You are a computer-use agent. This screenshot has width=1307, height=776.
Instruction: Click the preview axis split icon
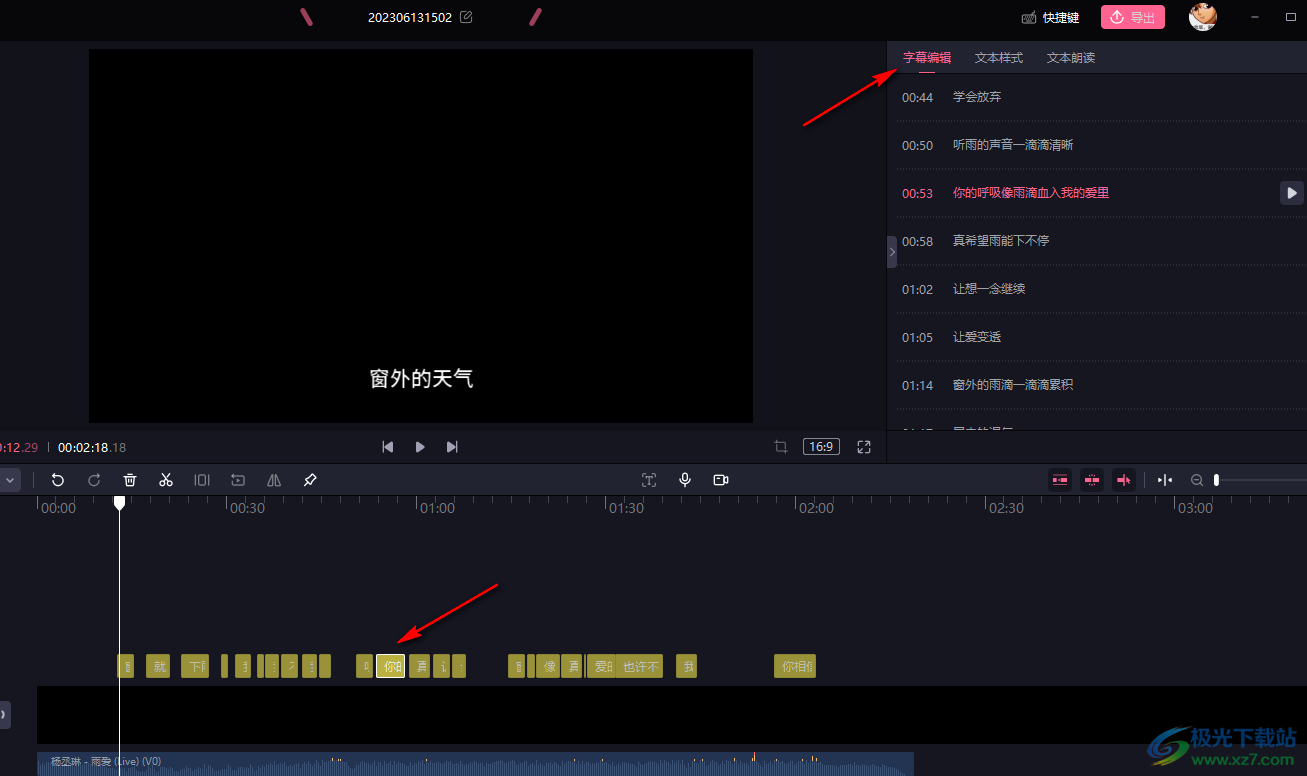click(x=1165, y=480)
